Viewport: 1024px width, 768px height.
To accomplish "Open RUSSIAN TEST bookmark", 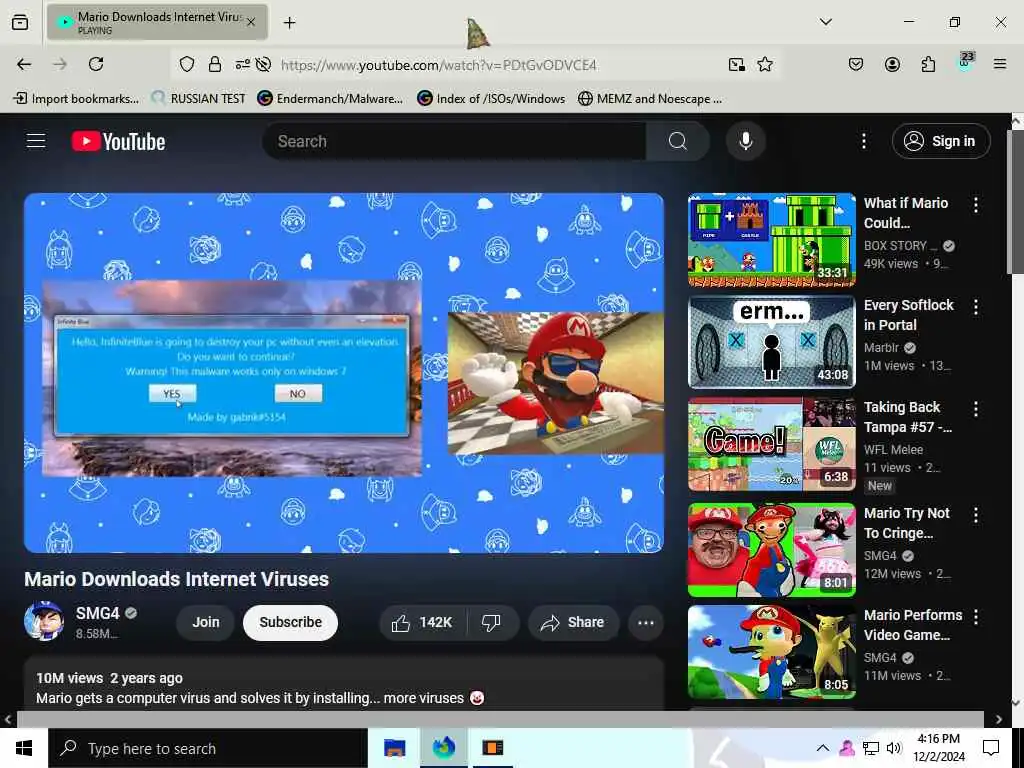I will (199, 99).
